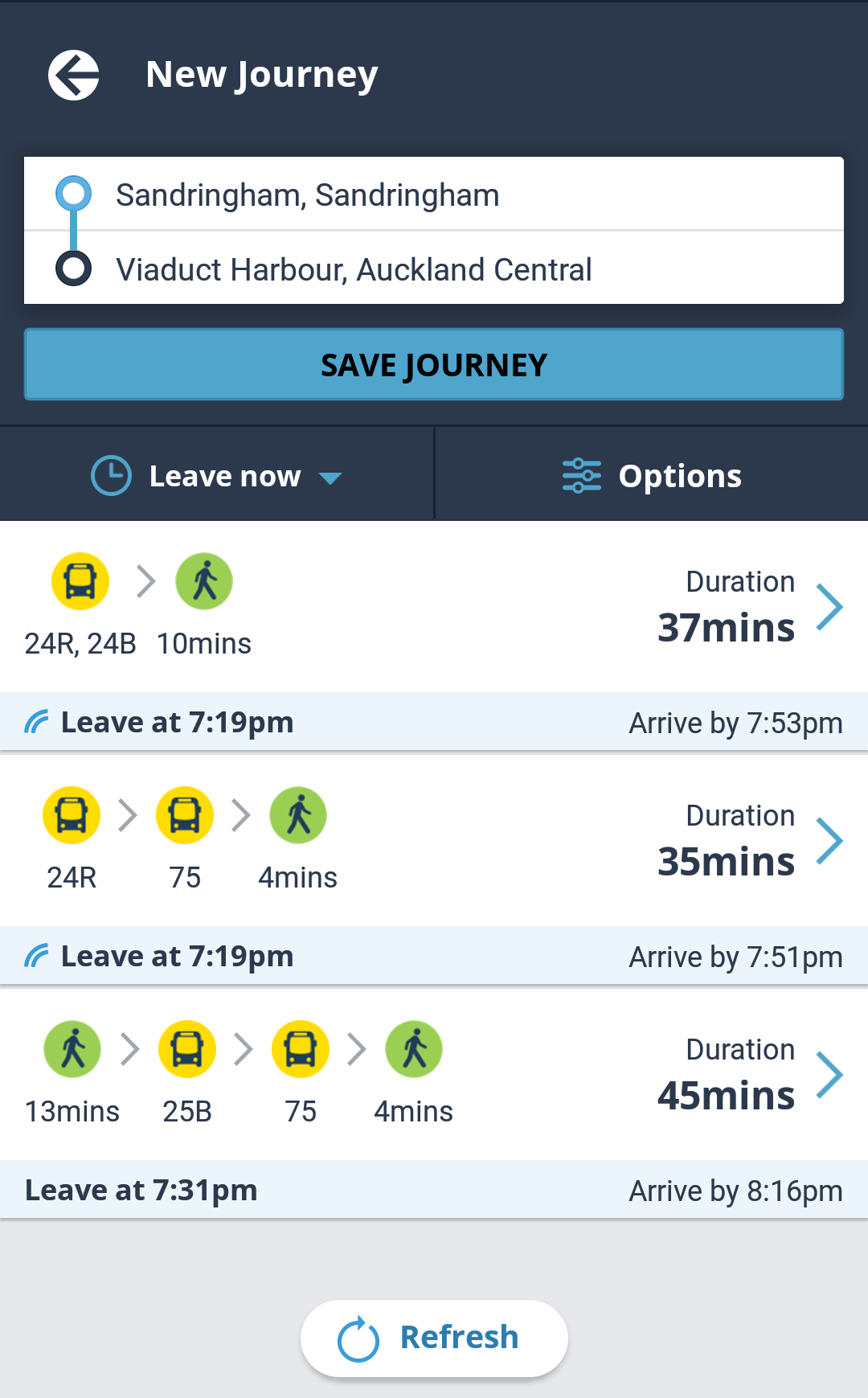
Task: Tap the Refresh button
Action: pos(434,1339)
